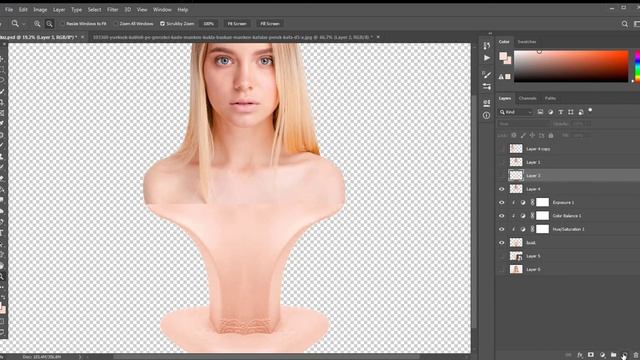
Task: Click the Add Layer Style fx icon
Action: click(580, 355)
